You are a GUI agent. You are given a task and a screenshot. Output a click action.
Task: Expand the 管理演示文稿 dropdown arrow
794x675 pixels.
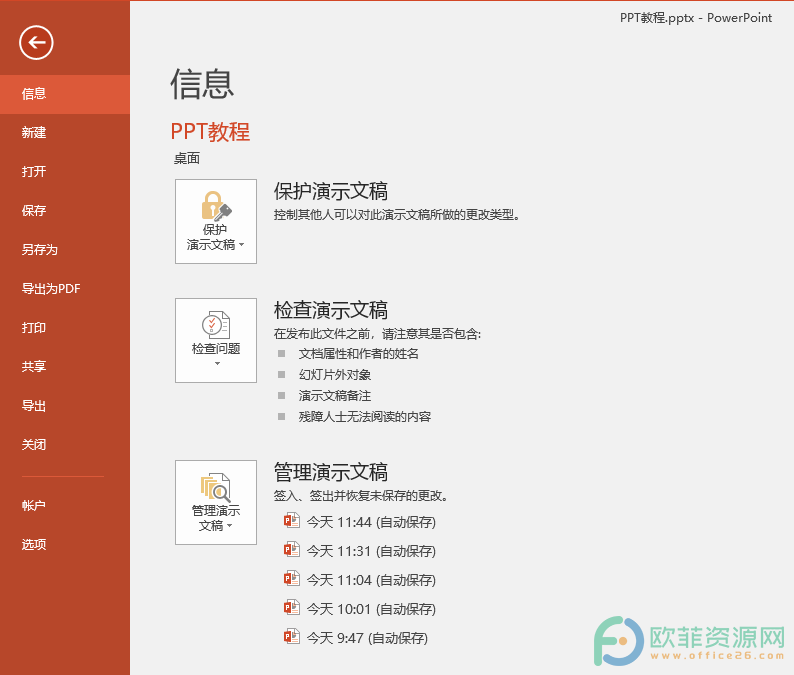pos(229,526)
